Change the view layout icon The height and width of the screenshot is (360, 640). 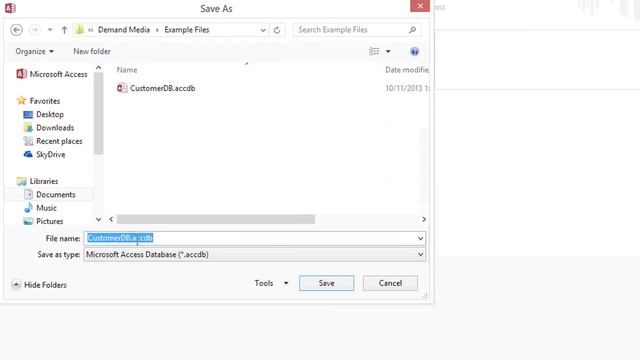374,51
